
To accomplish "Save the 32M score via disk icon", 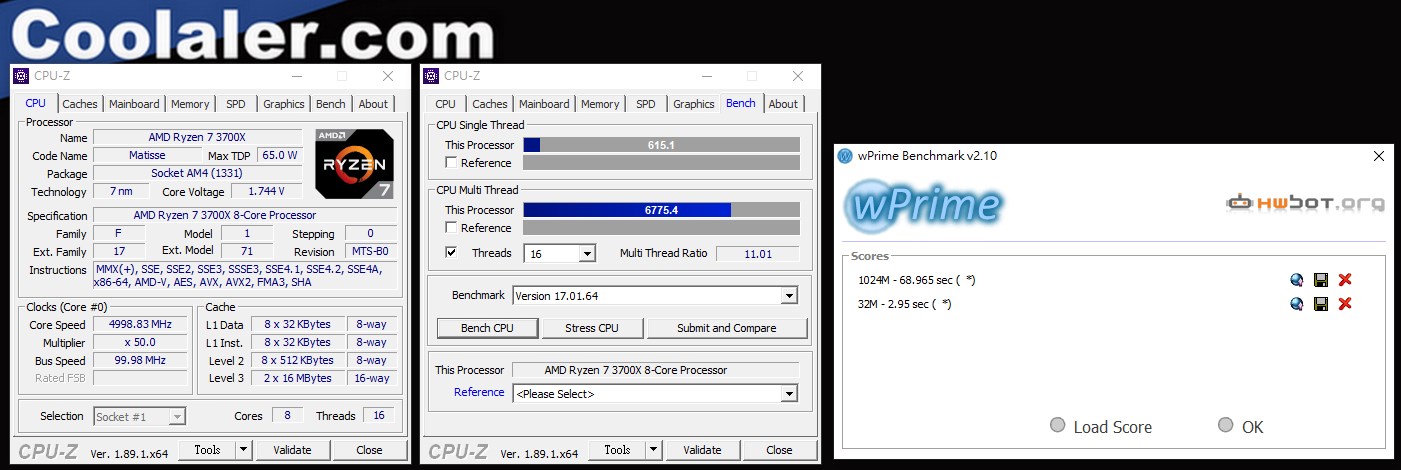I will [x=1321, y=304].
